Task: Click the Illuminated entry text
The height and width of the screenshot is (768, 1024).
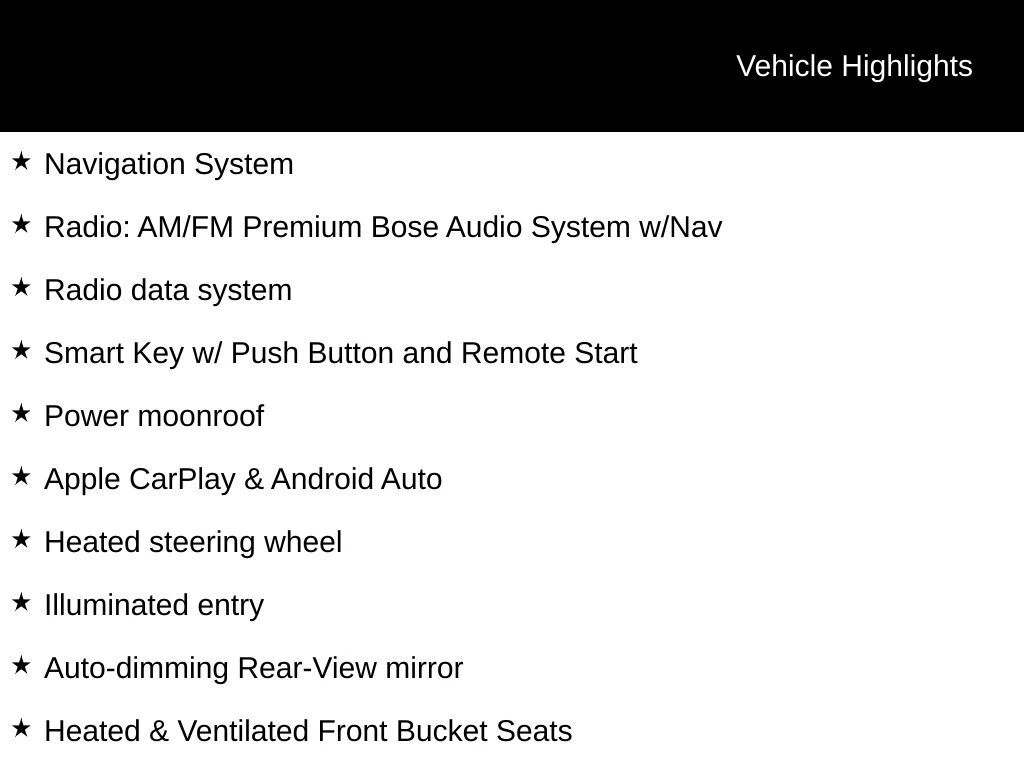Action: [154, 605]
